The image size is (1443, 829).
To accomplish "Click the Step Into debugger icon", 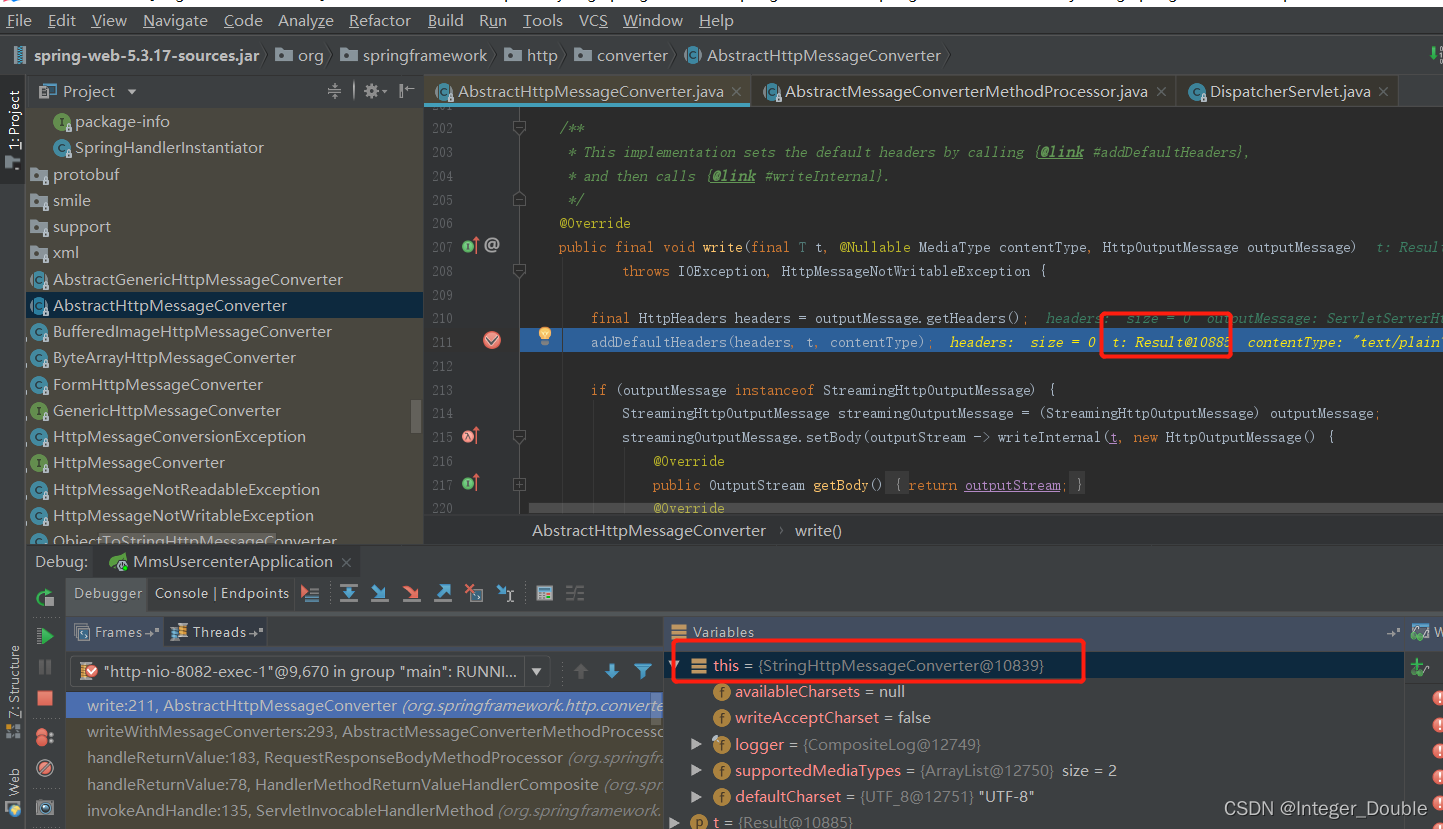I will coord(380,593).
